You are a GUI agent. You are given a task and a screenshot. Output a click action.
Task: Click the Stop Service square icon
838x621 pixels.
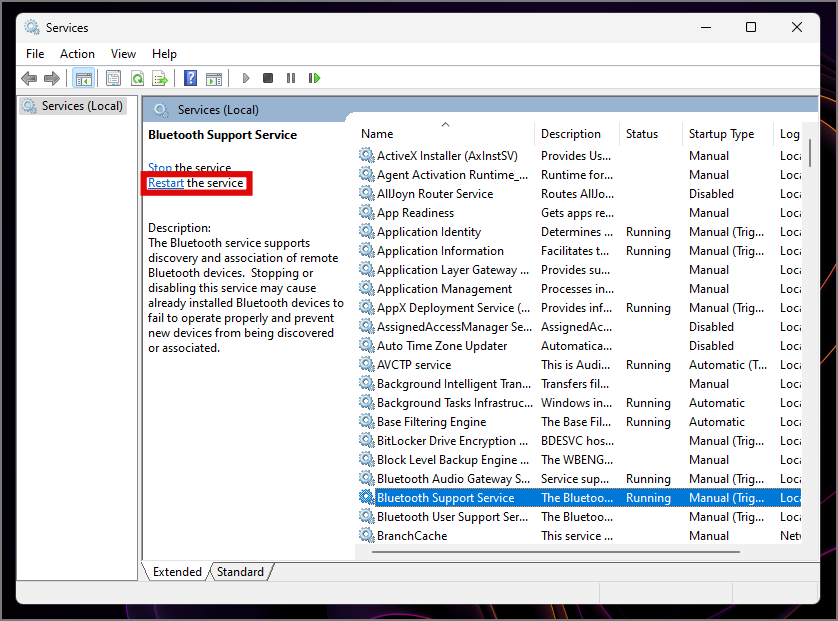point(268,79)
